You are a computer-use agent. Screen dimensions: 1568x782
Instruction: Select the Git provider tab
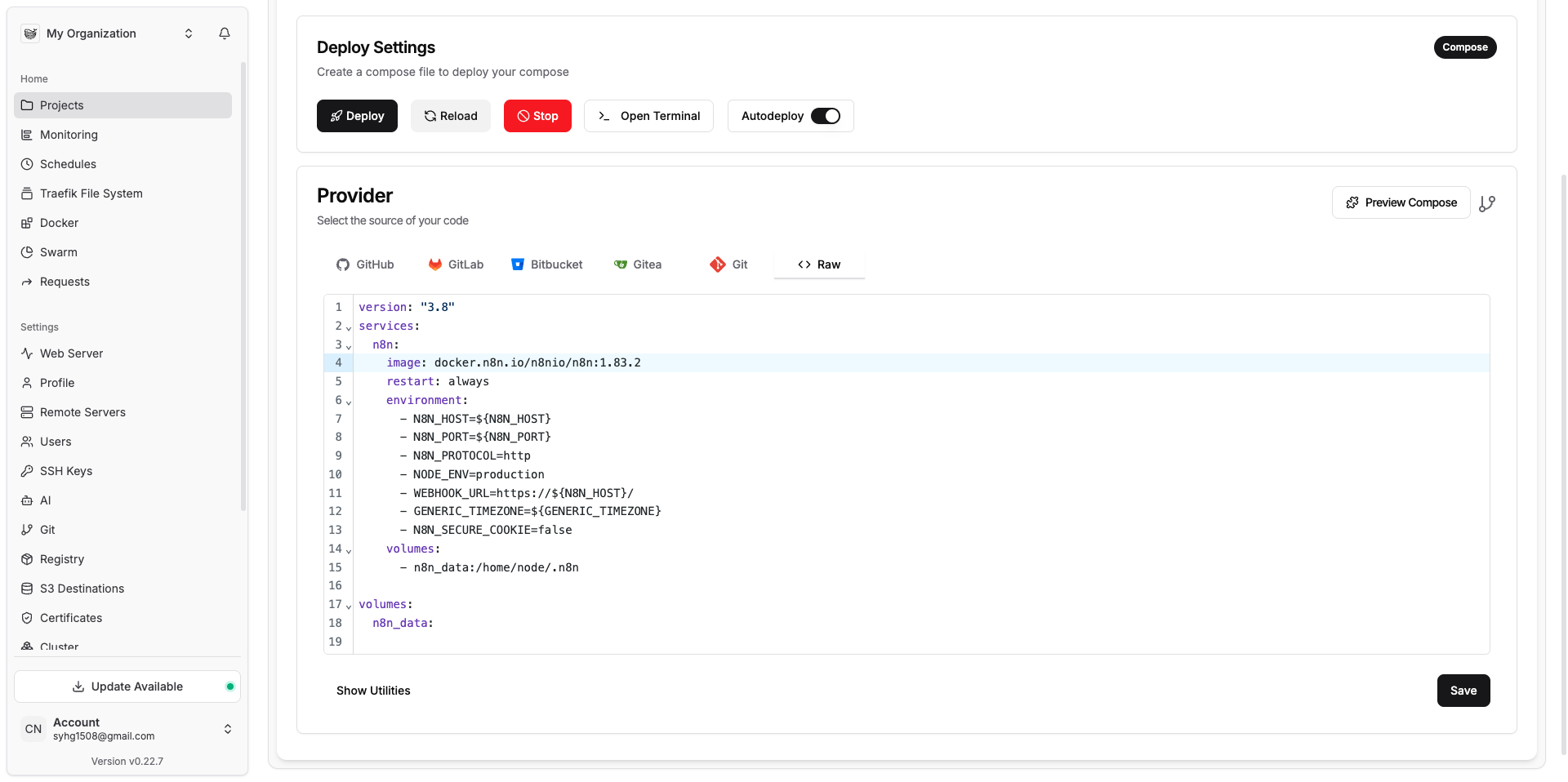[728, 264]
